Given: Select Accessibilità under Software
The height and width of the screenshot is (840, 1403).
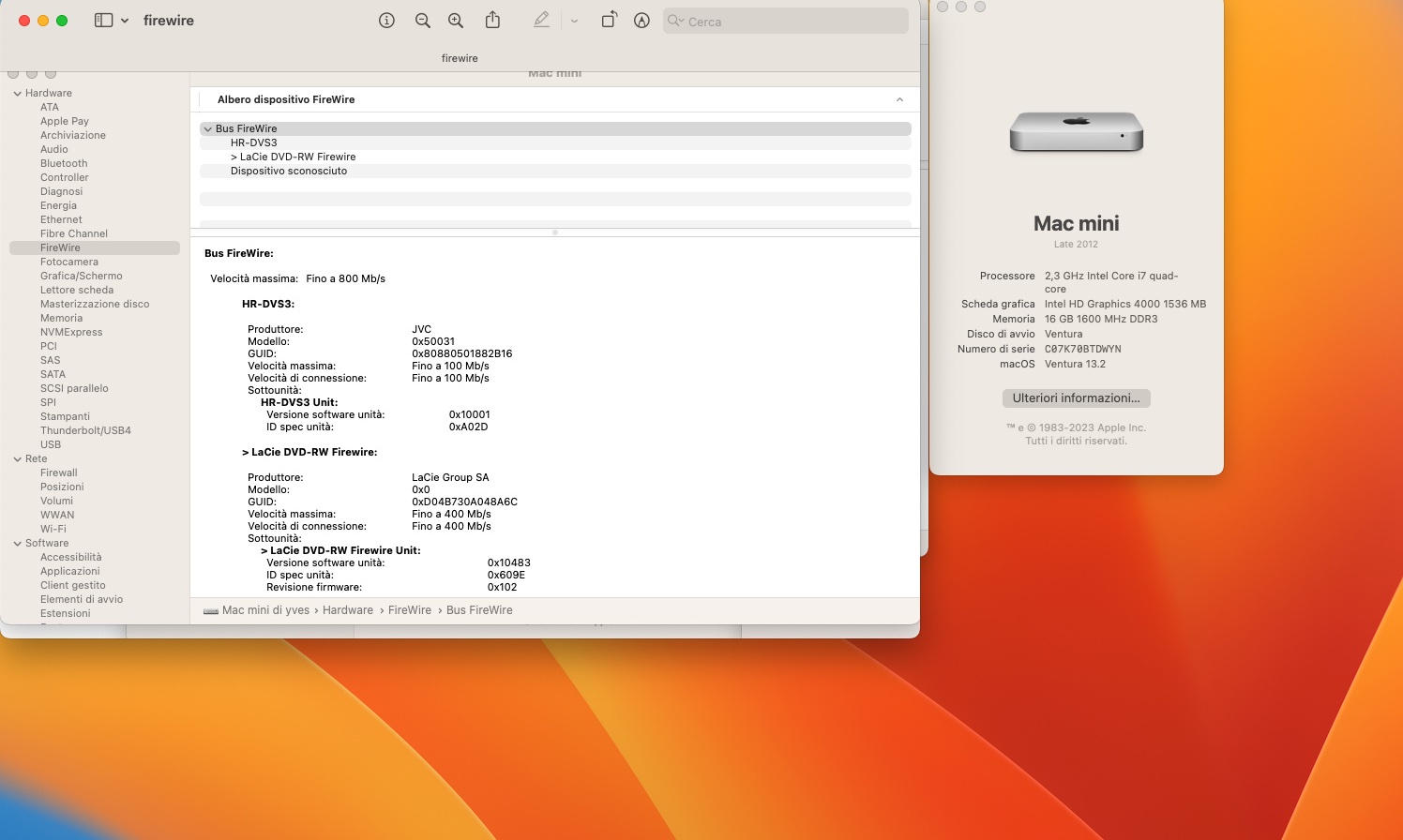Looking at the screenshot, I should click(71, 558).
